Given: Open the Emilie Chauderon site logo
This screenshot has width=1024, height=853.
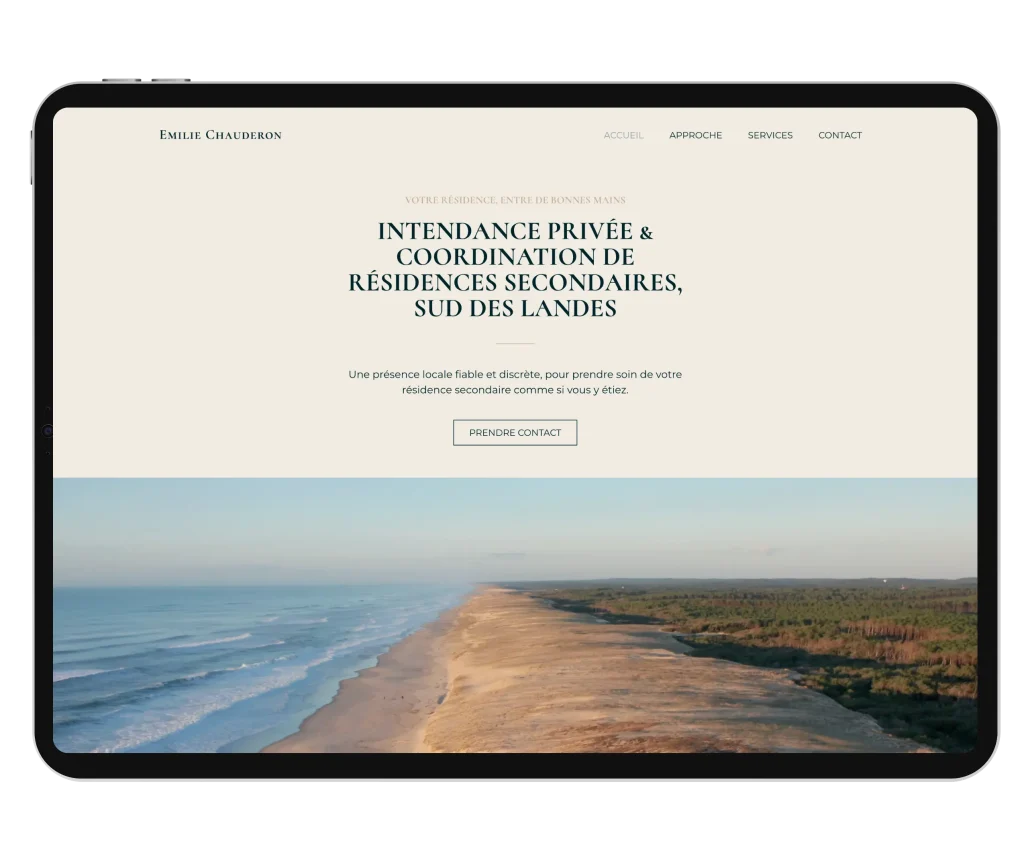Looking at the screenshot, I should [220, 135].
